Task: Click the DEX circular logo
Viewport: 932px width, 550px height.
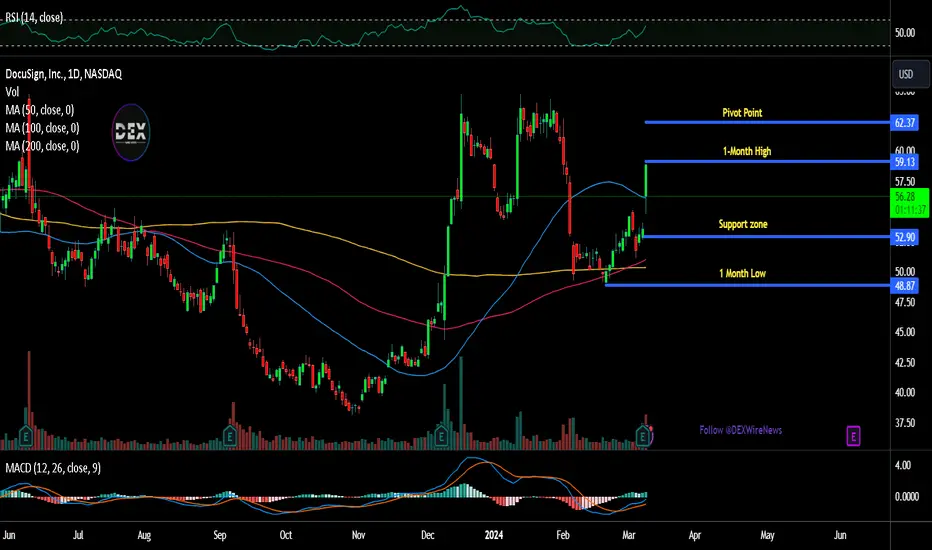Action: [131, 132]
